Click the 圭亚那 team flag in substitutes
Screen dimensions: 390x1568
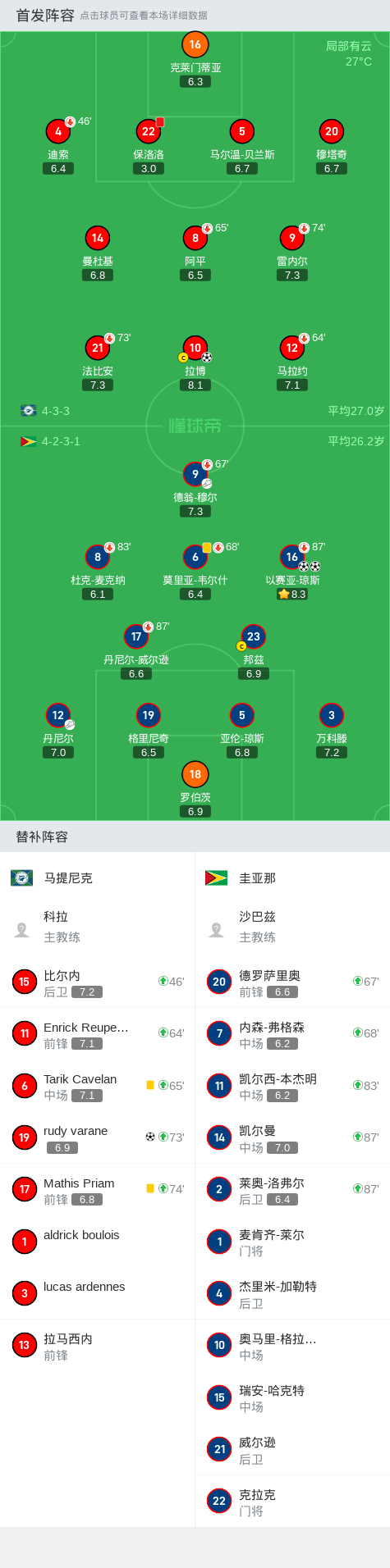pyautogui.click(x=216, y=877)
